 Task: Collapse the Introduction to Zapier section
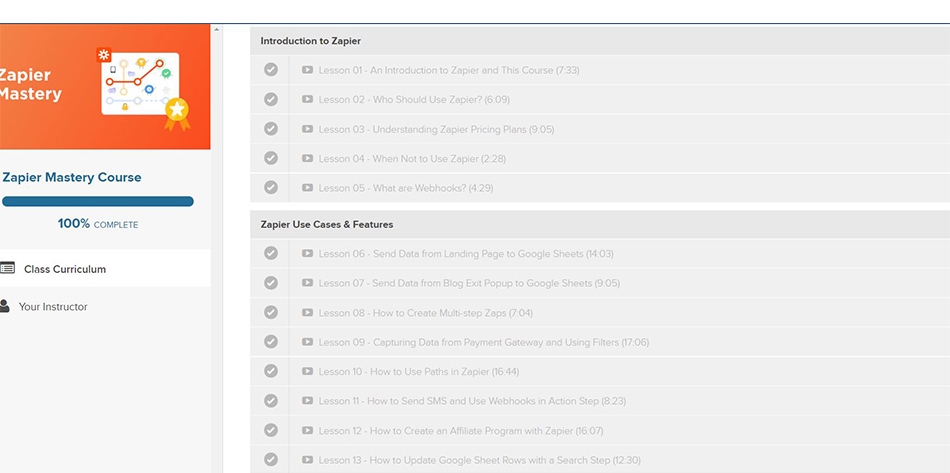(x=311, y=41)
